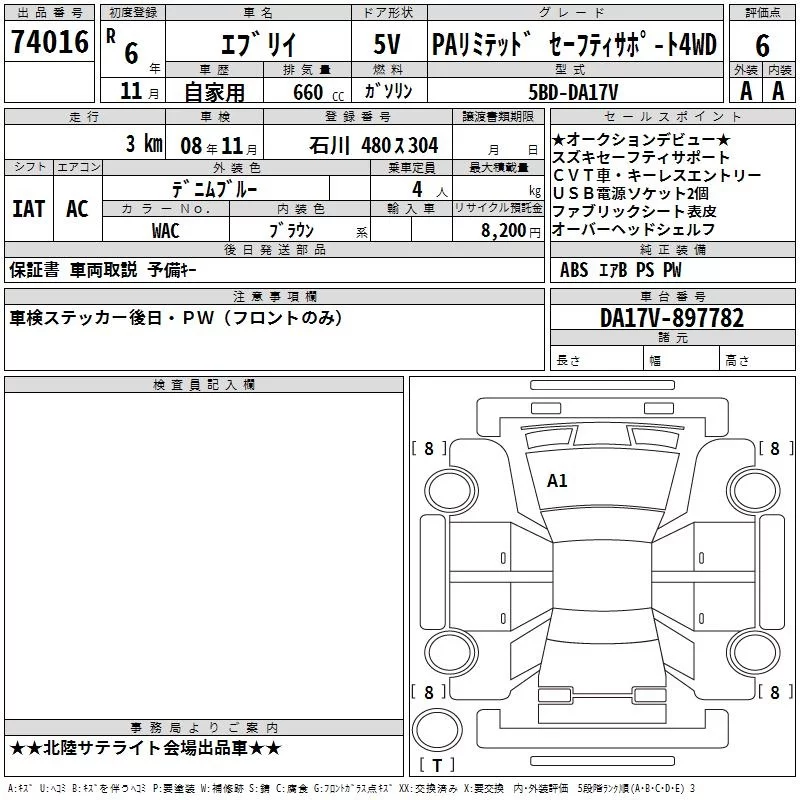Select notice ★★北陸サテライト会場出品車★★

[x=145, y=748]
